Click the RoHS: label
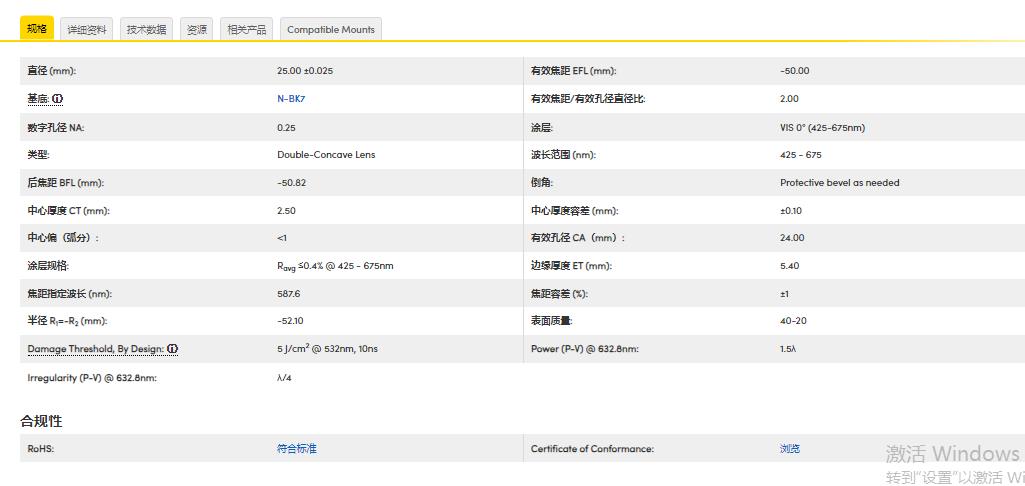 [41, 449]
